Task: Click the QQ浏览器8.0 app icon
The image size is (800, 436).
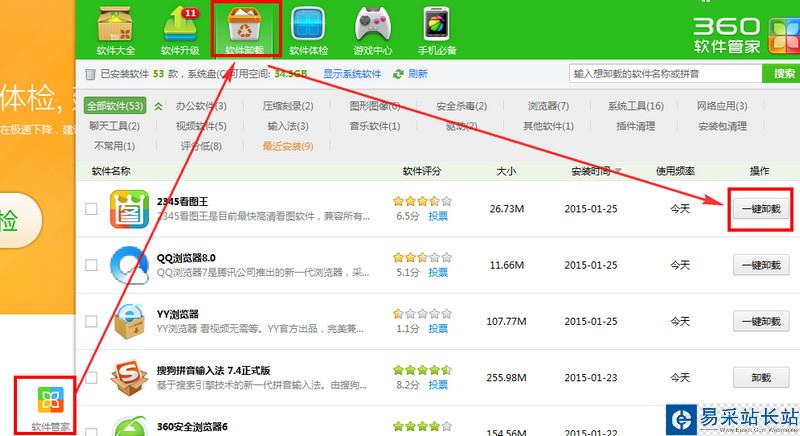Action: click(130, 265)
